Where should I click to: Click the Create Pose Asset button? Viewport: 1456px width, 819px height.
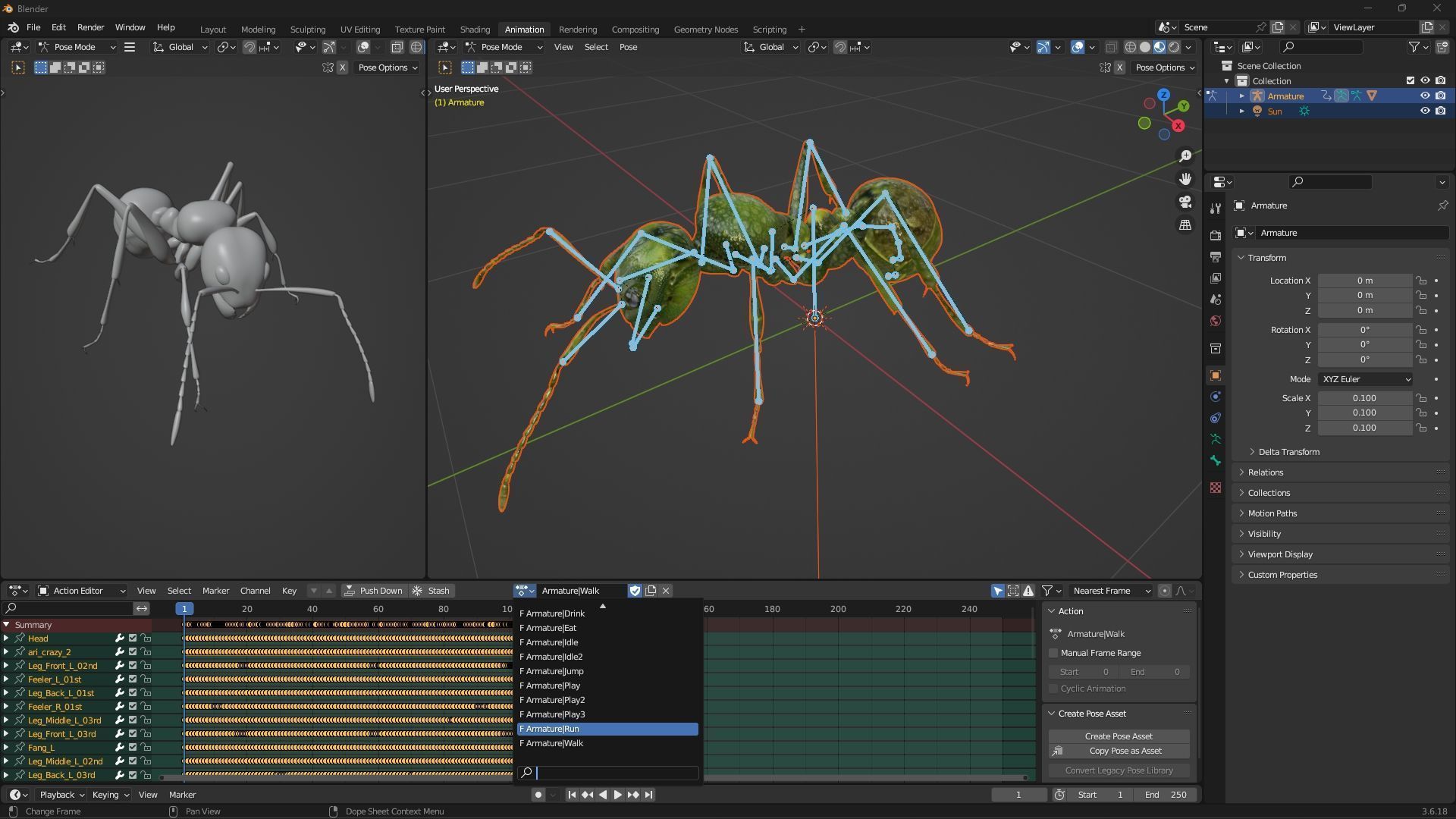pyautogui.click(x=1119, y=736)
